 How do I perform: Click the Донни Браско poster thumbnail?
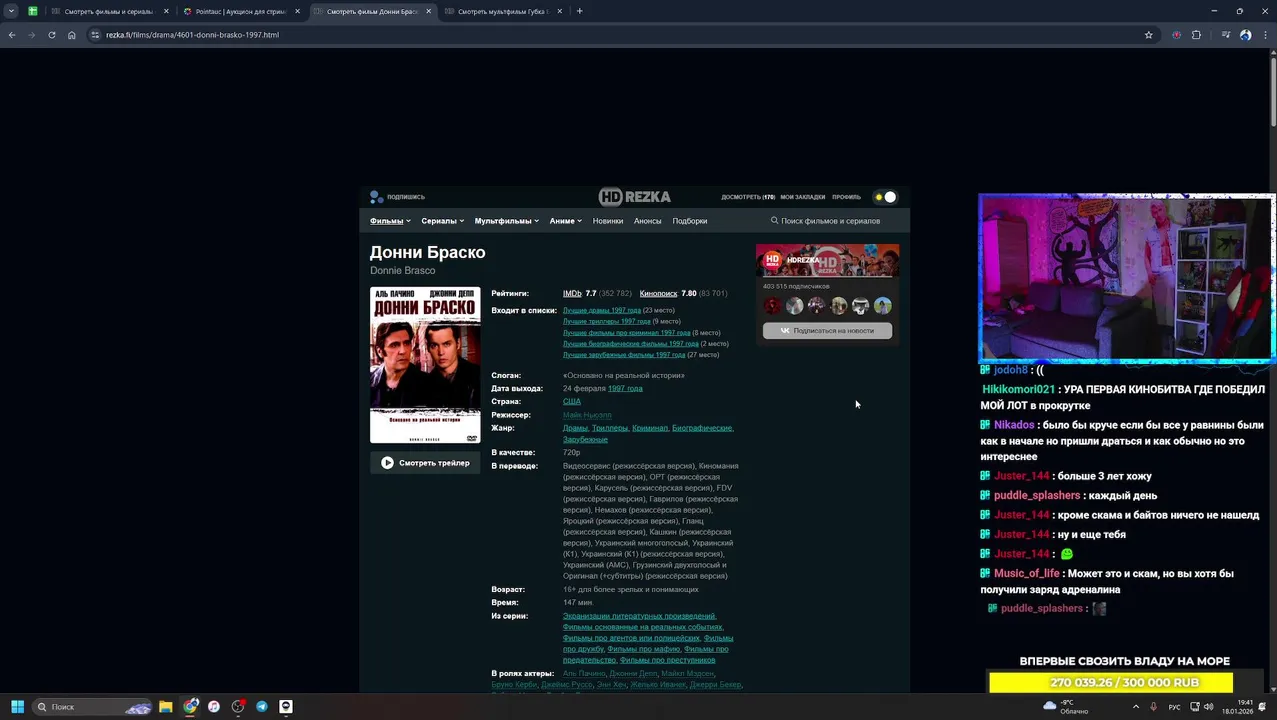(x=425, y=365)
